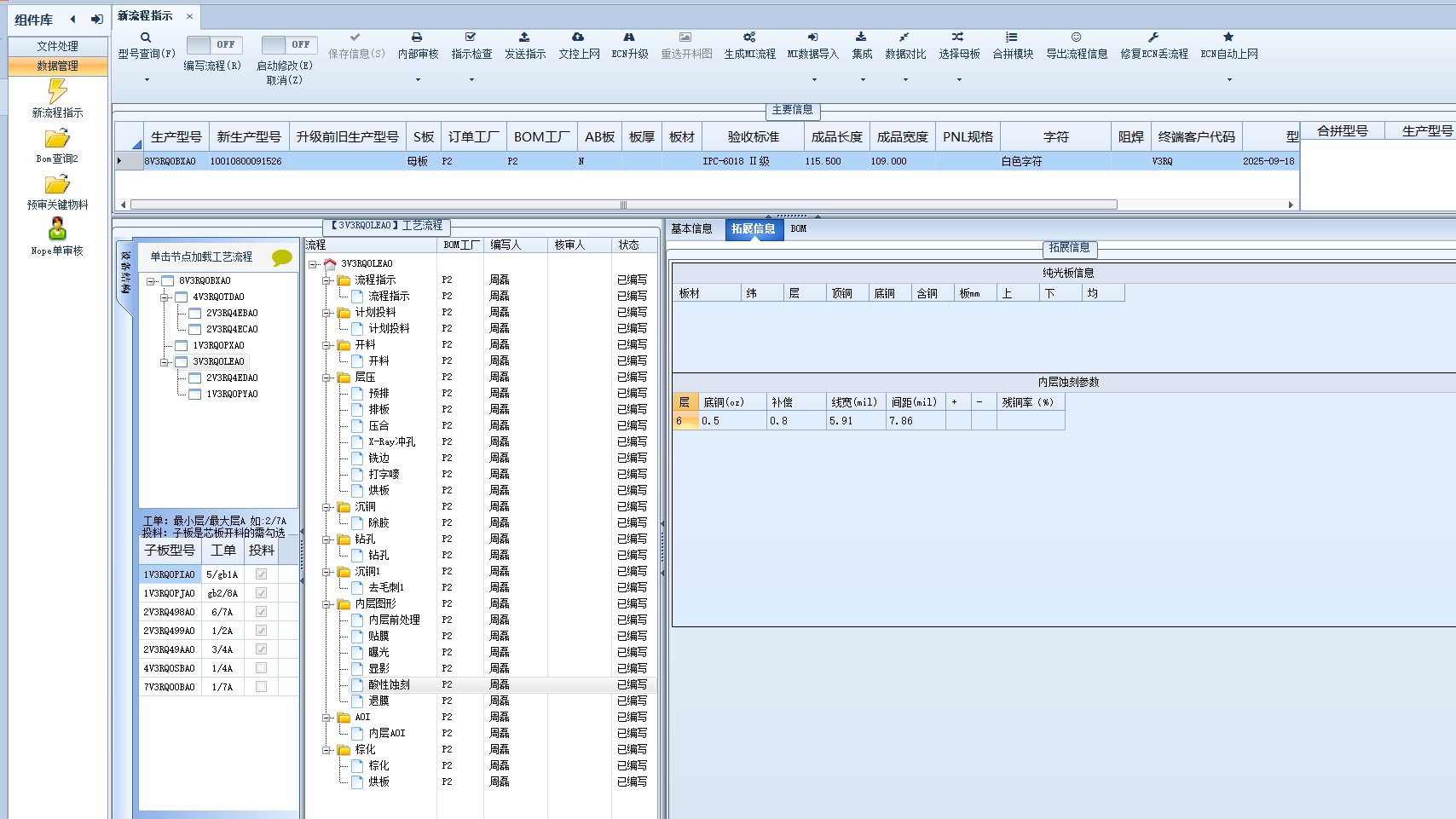This screenshot has width=1456, height=819.
Task: Click the 集成 download icon
Action: (x=861, y=37)
